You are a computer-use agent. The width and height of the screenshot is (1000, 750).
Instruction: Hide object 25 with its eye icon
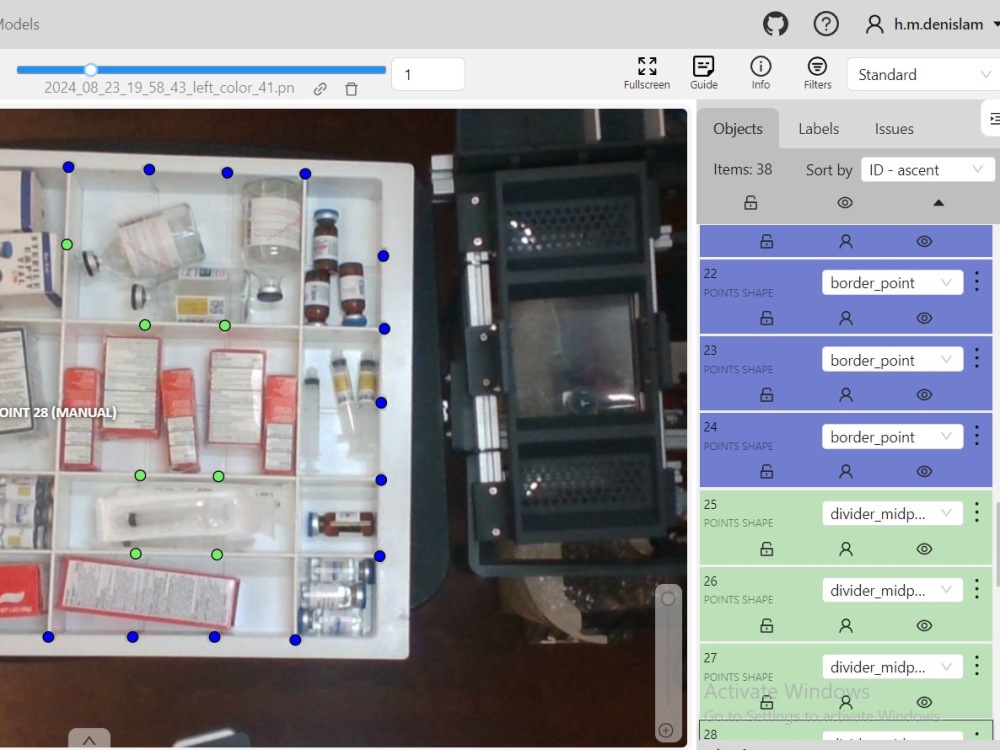pos(924,548)
